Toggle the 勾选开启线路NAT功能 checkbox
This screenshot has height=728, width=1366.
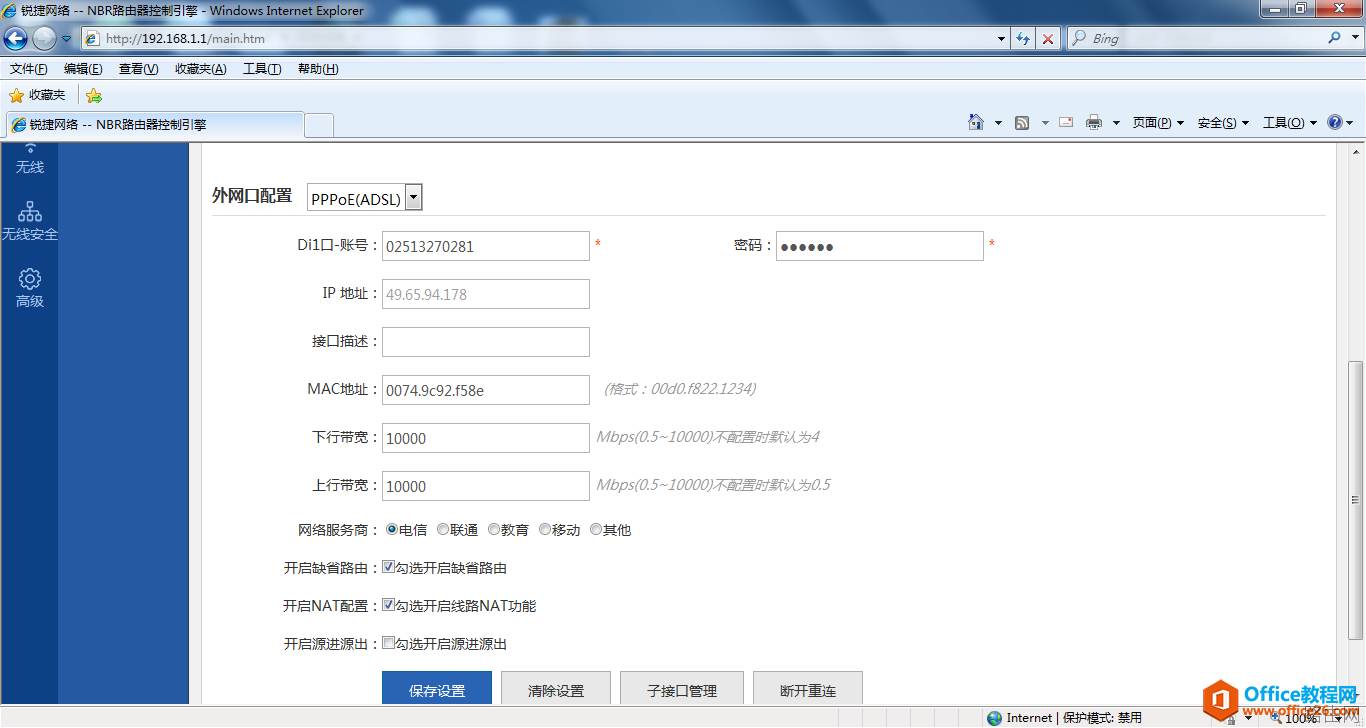(389, 605)
